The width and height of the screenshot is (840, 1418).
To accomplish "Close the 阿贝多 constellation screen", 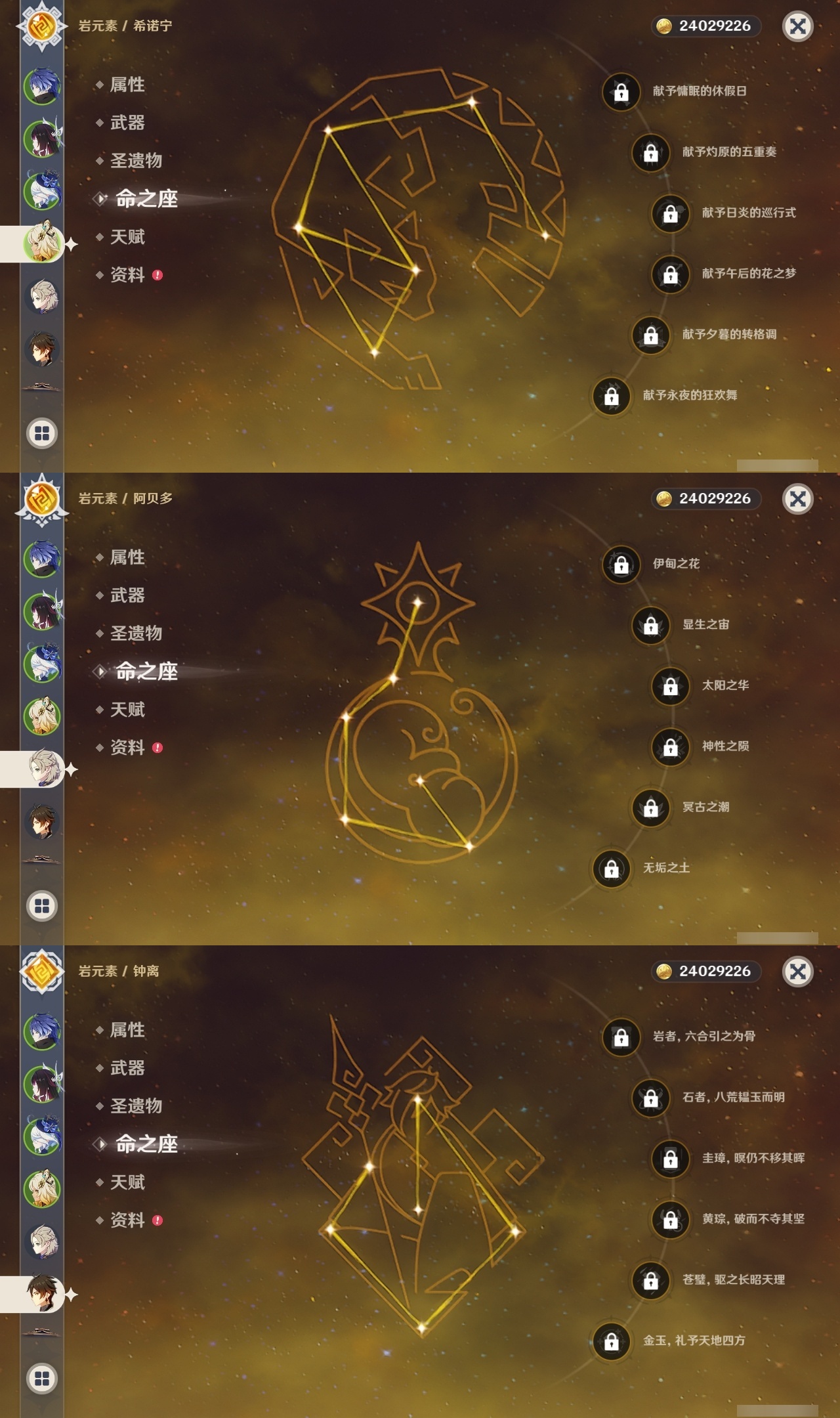I will pyautogui.click(x=797, y=499).
